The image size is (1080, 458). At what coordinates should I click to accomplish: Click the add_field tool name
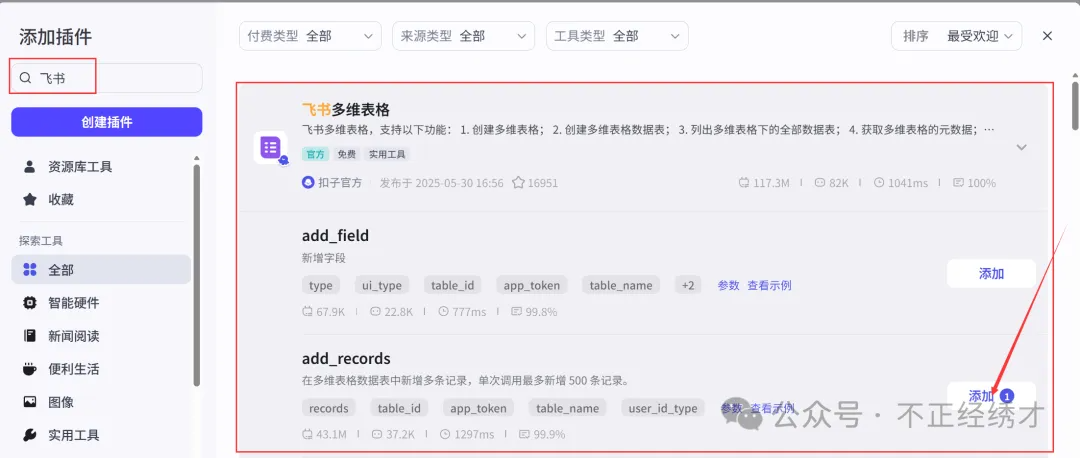[x=335, y=236]
